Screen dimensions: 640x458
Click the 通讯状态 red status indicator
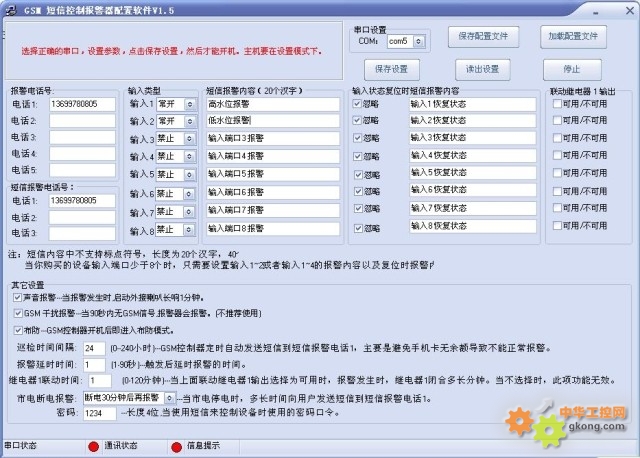[x=93, y=447]
